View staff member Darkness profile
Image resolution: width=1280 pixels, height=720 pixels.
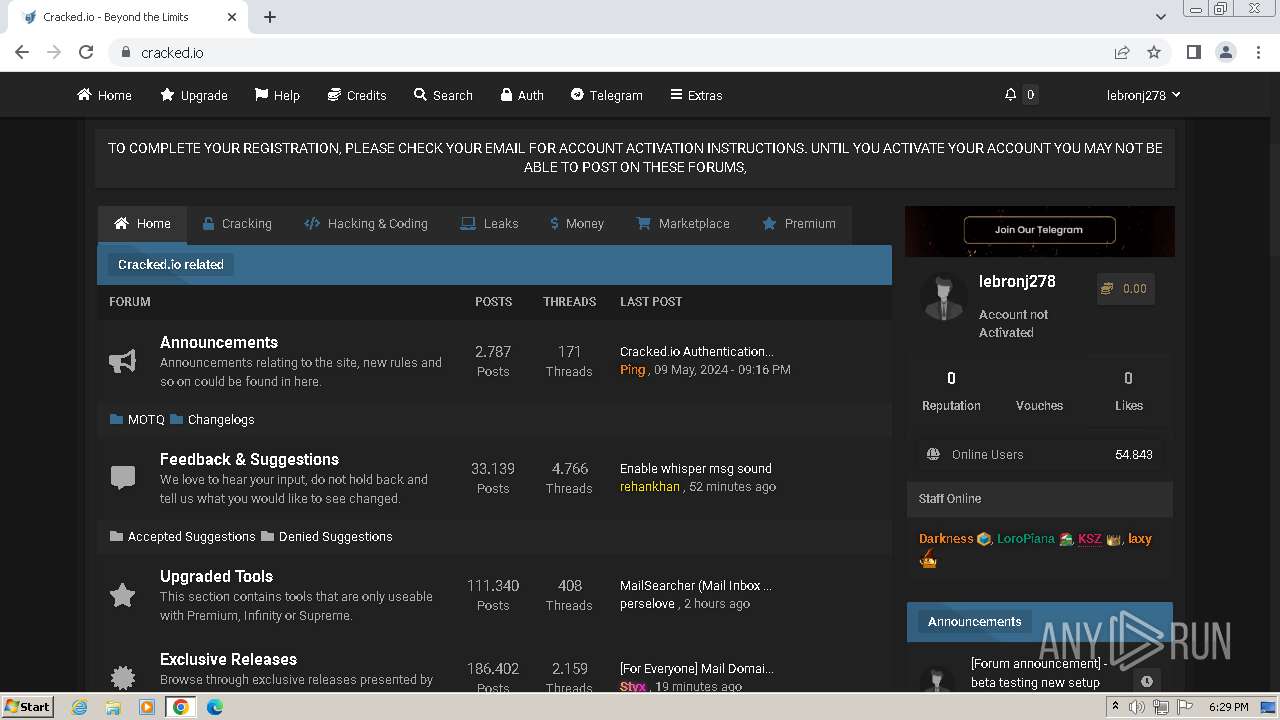(x=946, y=538)
